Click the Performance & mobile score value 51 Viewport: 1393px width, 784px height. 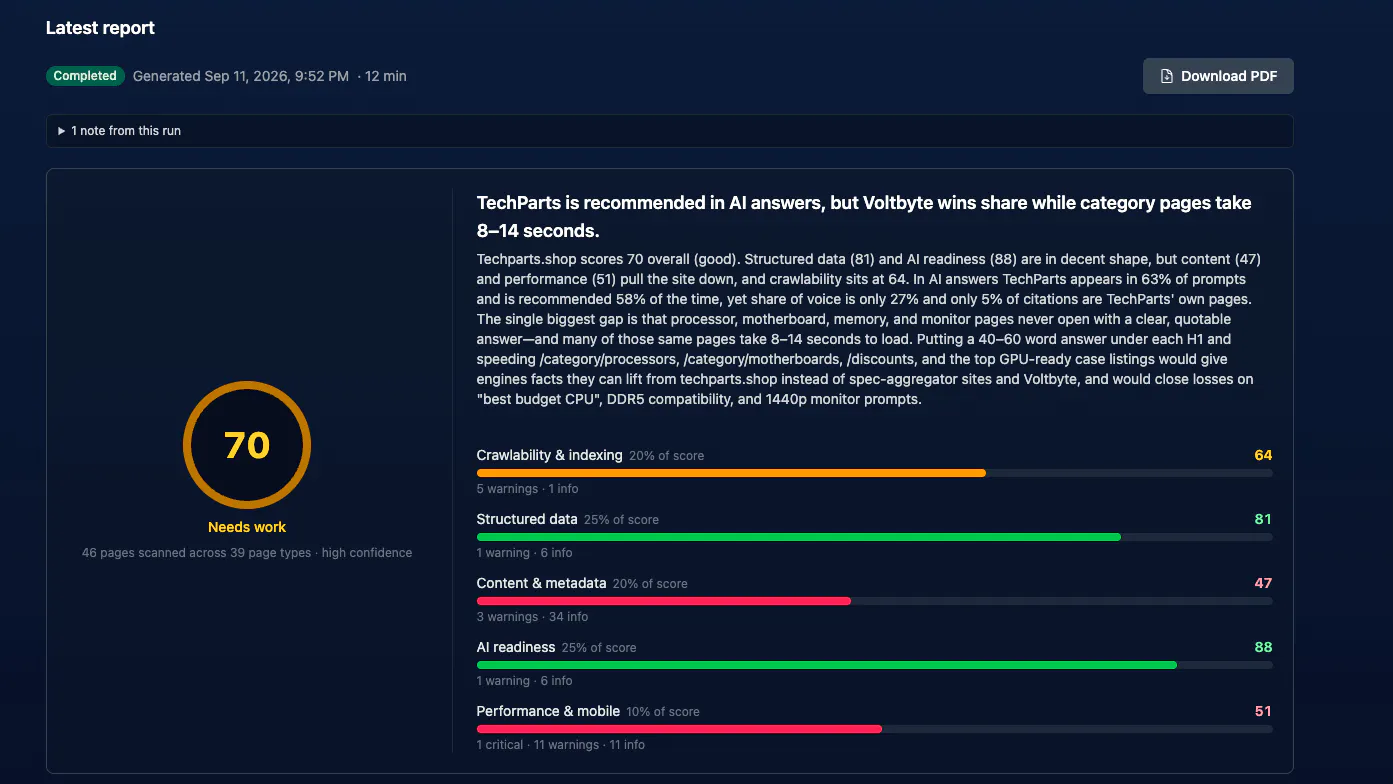pyautogui.click(x=1263, y=711)
